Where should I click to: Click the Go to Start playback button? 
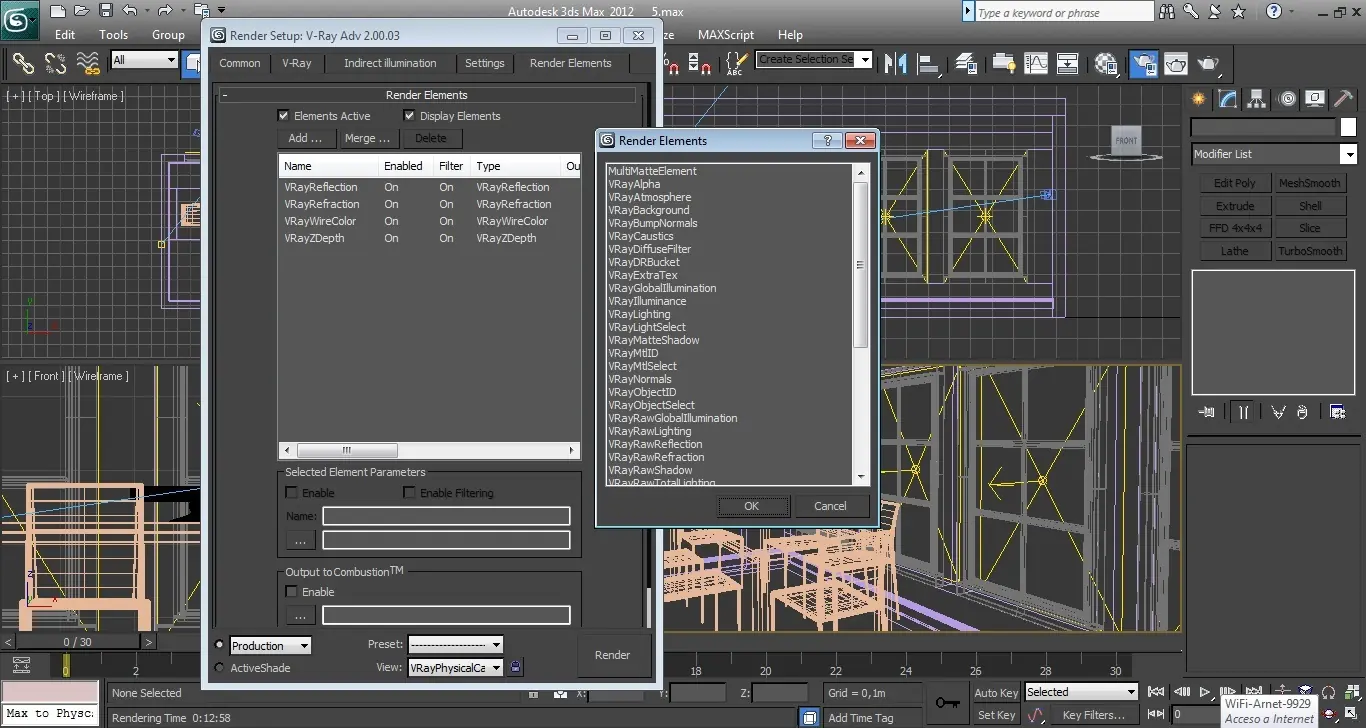[x=1156, y=691]
